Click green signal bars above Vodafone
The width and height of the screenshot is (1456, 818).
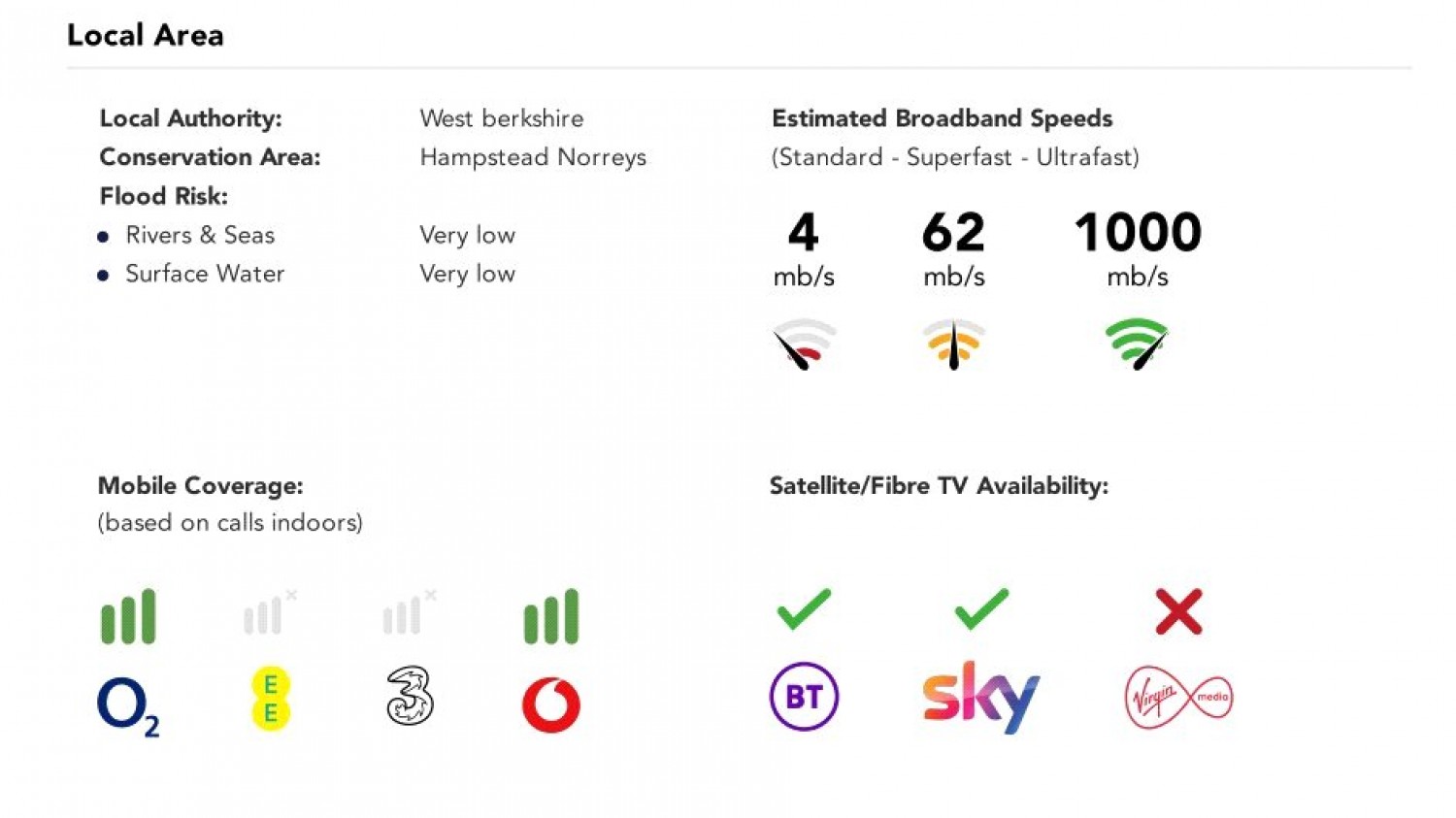(x=551, y=616)
